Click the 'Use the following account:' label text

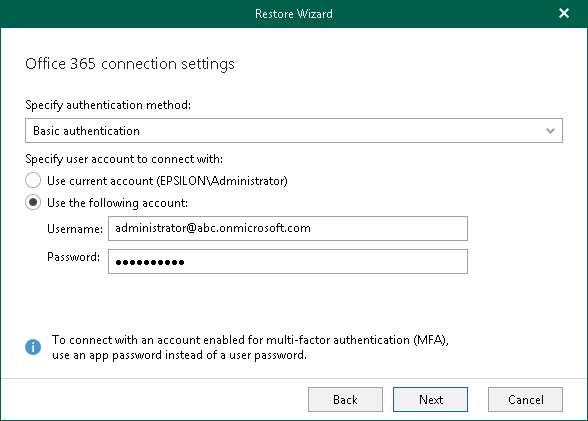click(x=117, y=203)
